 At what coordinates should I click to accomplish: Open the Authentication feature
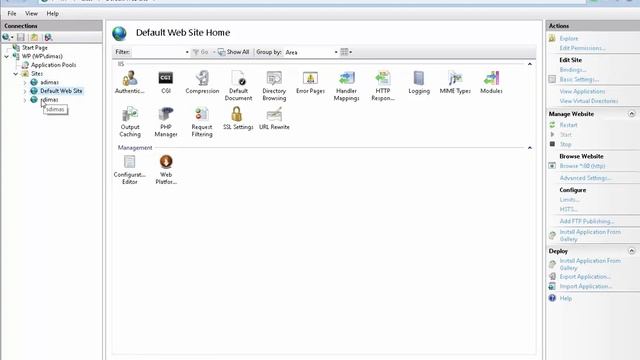click(x=130, y=82)
